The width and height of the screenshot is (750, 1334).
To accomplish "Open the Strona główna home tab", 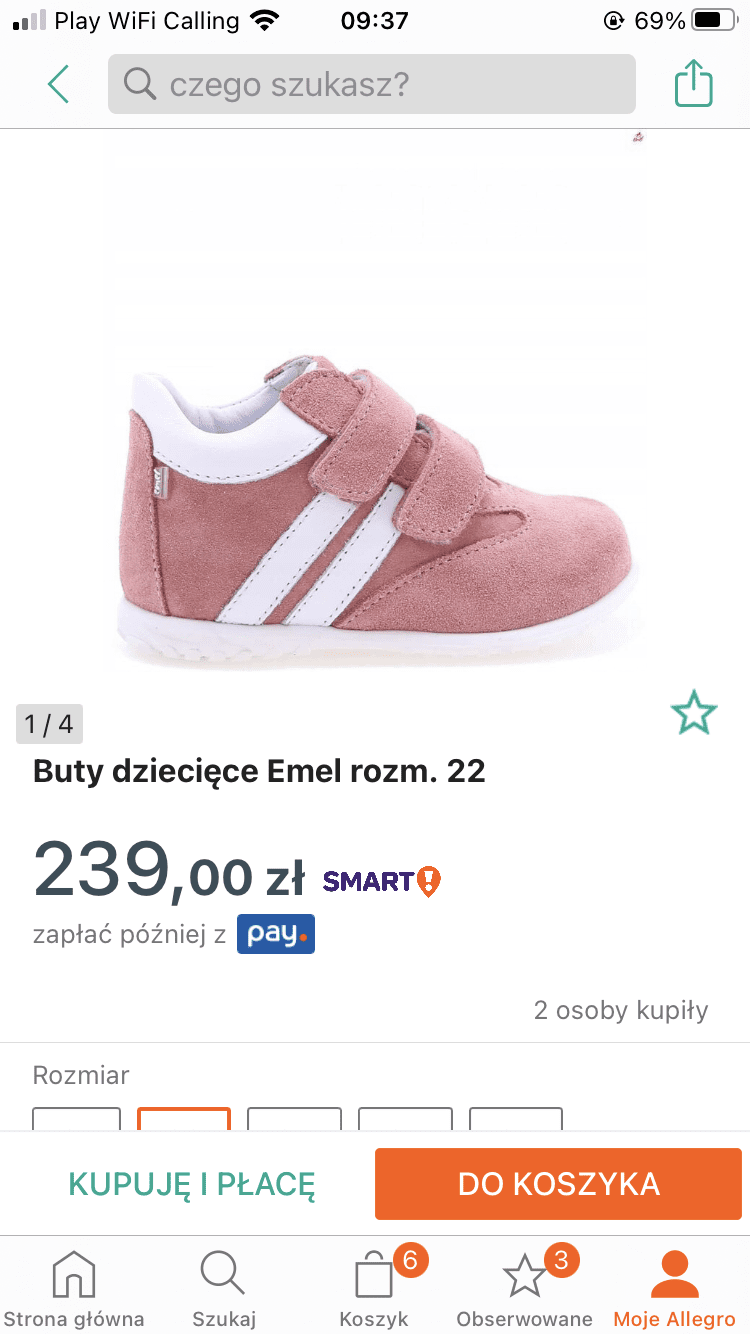I will [x=74, y=1290].
